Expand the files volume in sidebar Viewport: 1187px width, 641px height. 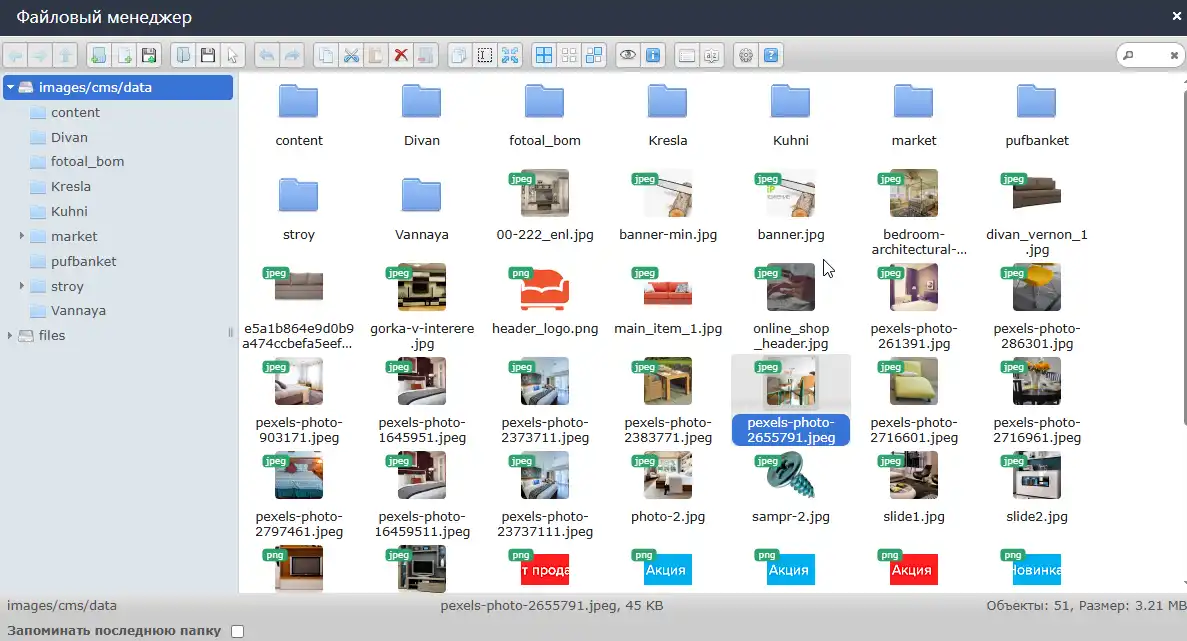click(x=10, y=336)
